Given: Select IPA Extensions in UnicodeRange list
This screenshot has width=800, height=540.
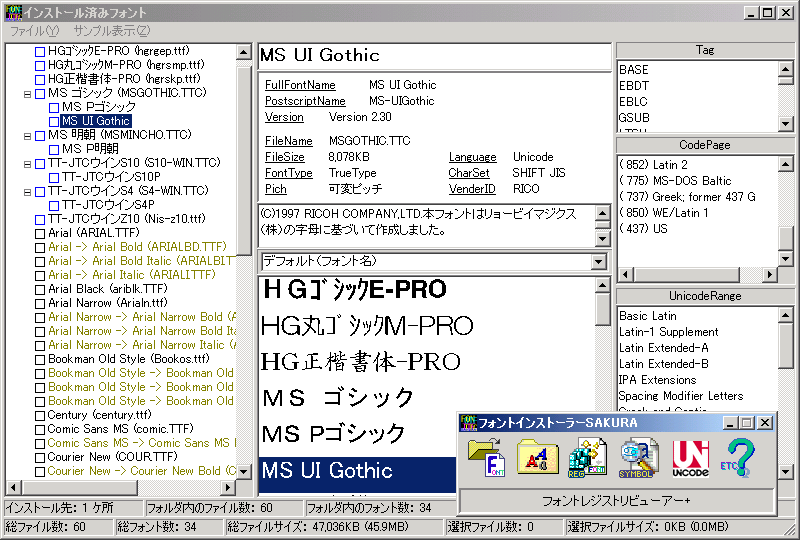Looking at the screenshot, I should (x=657, y=380).
